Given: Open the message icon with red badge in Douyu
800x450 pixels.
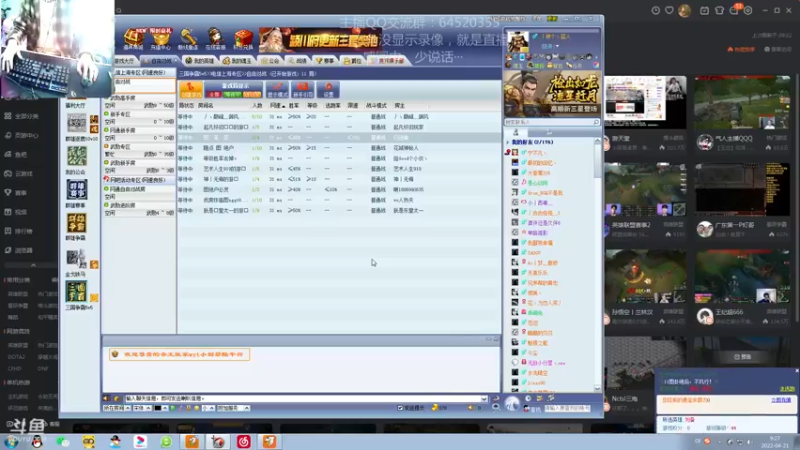Looking at the screenshot, I should pyautogui.click(x=734, y=10).
